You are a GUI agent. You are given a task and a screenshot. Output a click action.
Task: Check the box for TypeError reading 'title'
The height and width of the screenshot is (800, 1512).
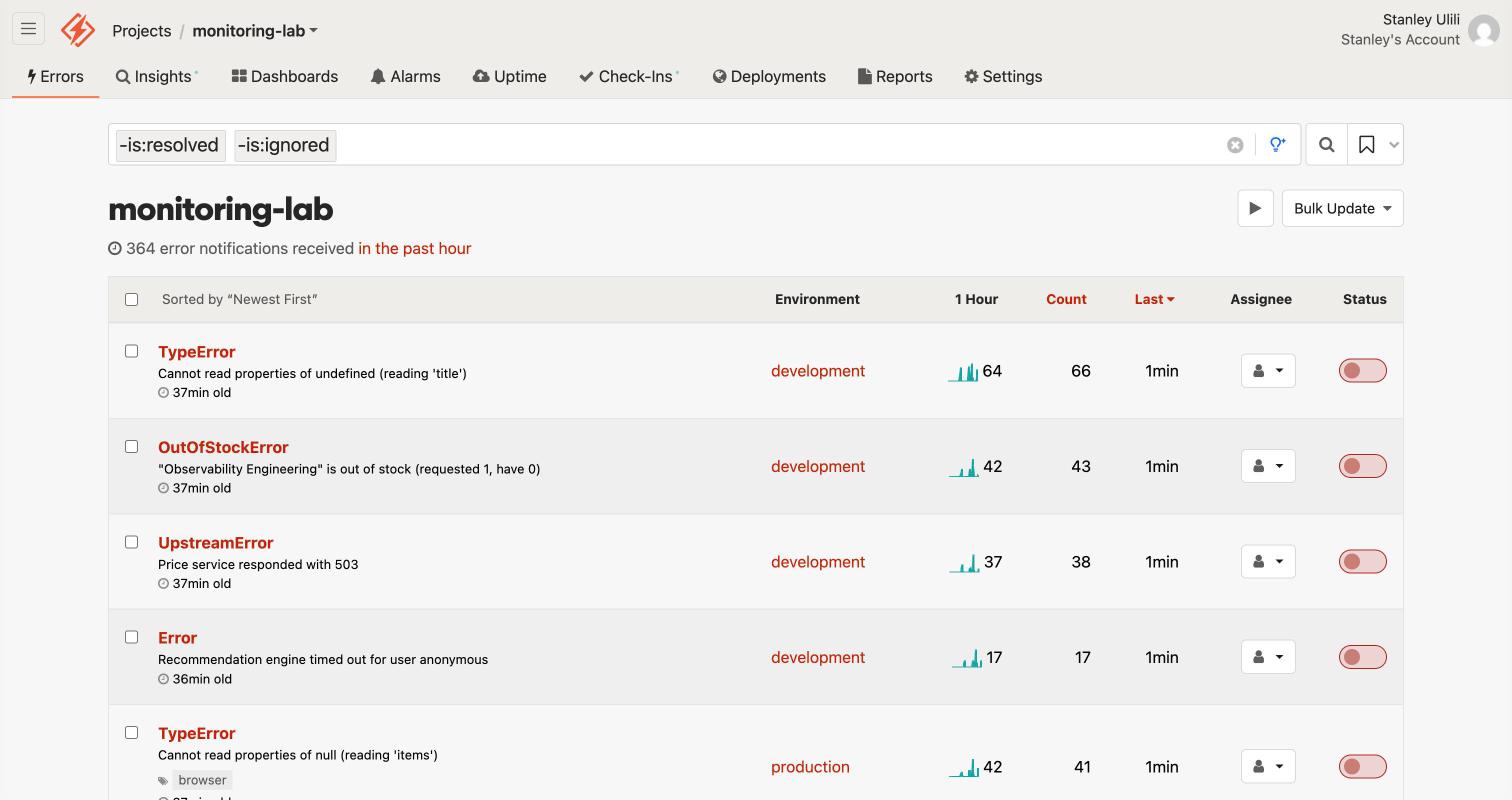pos(131,351)
